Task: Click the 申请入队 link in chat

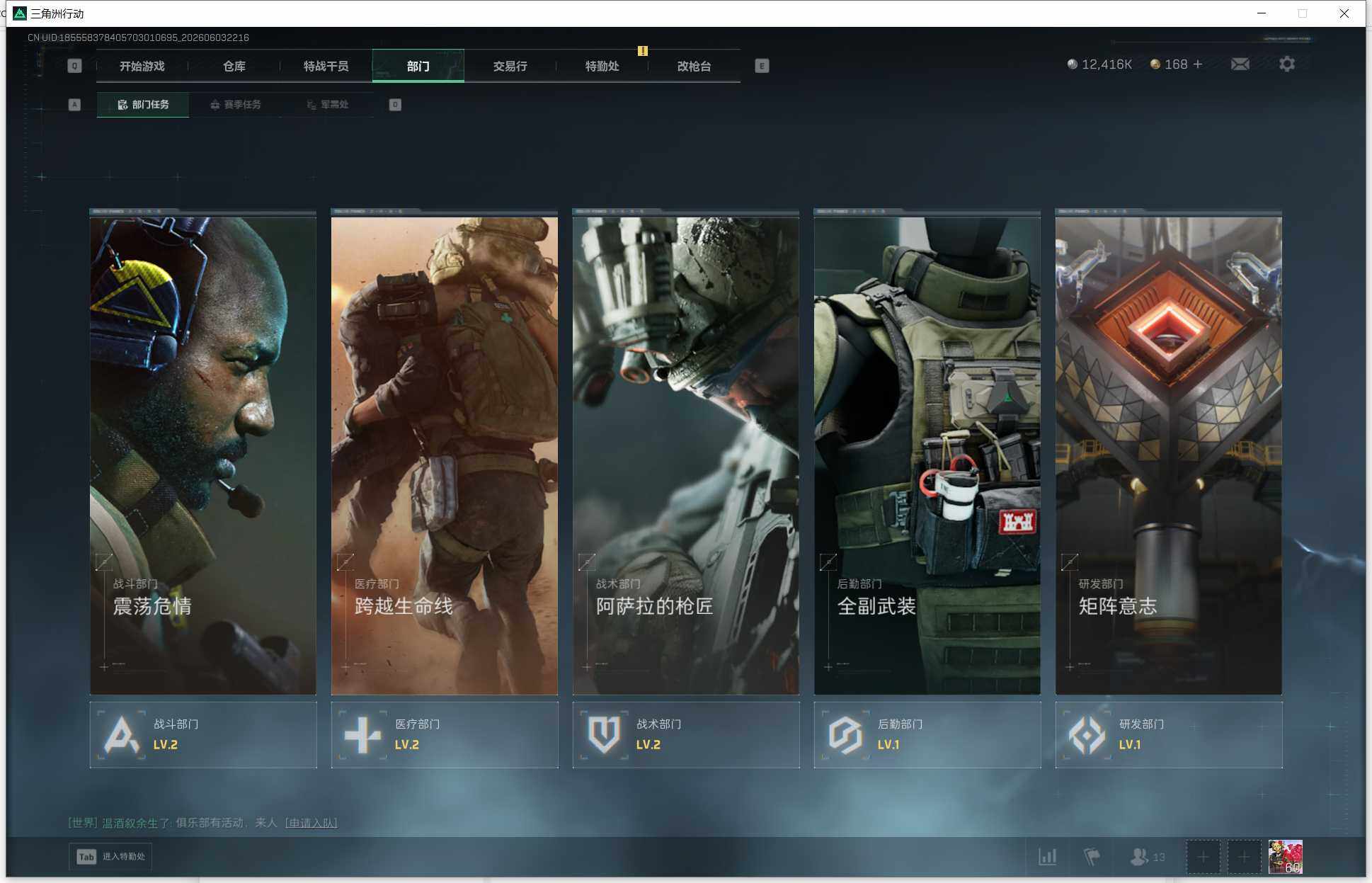Action: (311, 823)
